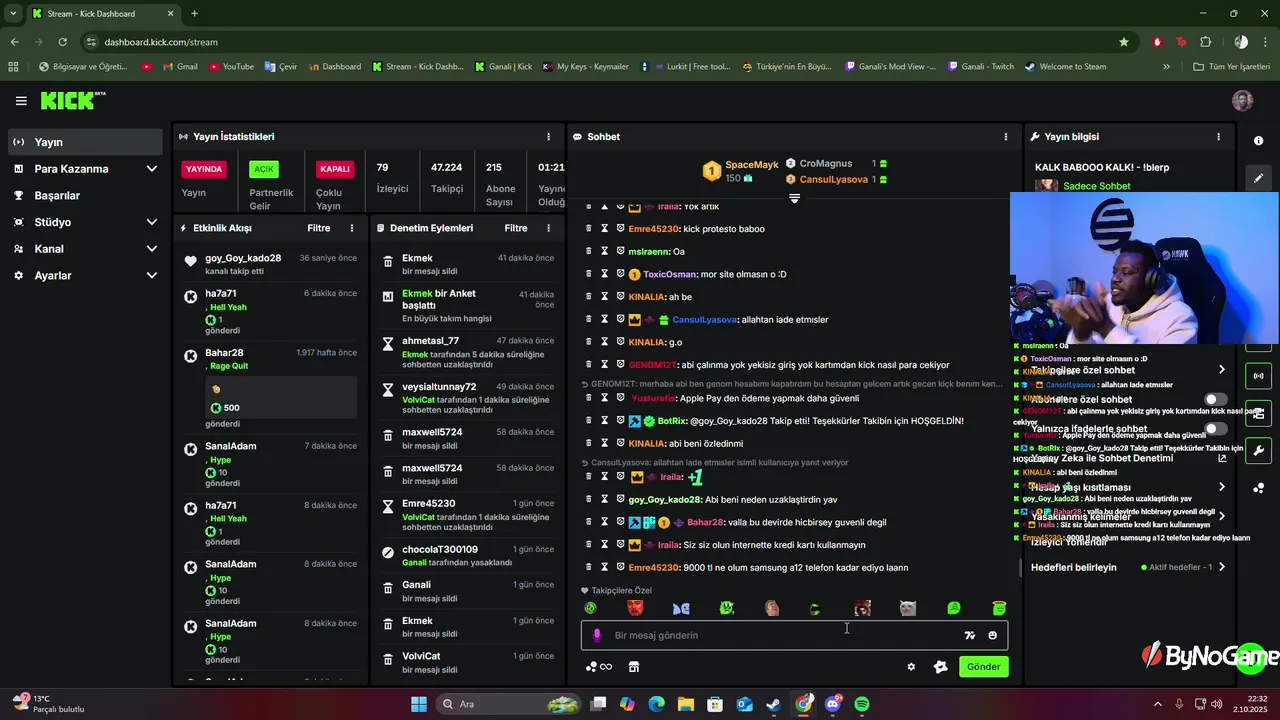This screenshot has width=1280, height=720.
Task: Open more options for the Sohbet panel
Action: pyautogui.click(x=1006, y=137)
